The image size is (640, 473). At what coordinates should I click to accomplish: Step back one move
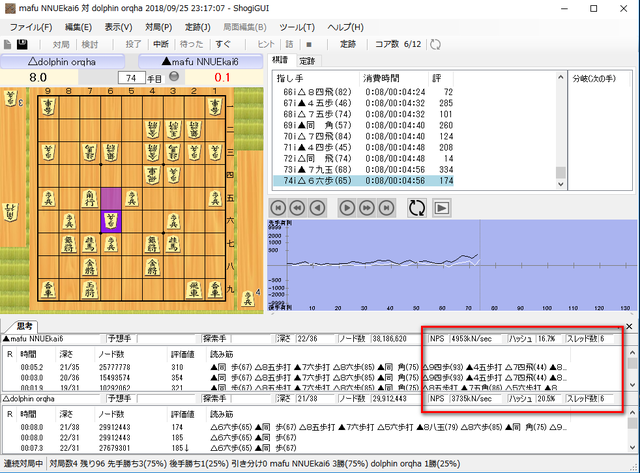317,208
